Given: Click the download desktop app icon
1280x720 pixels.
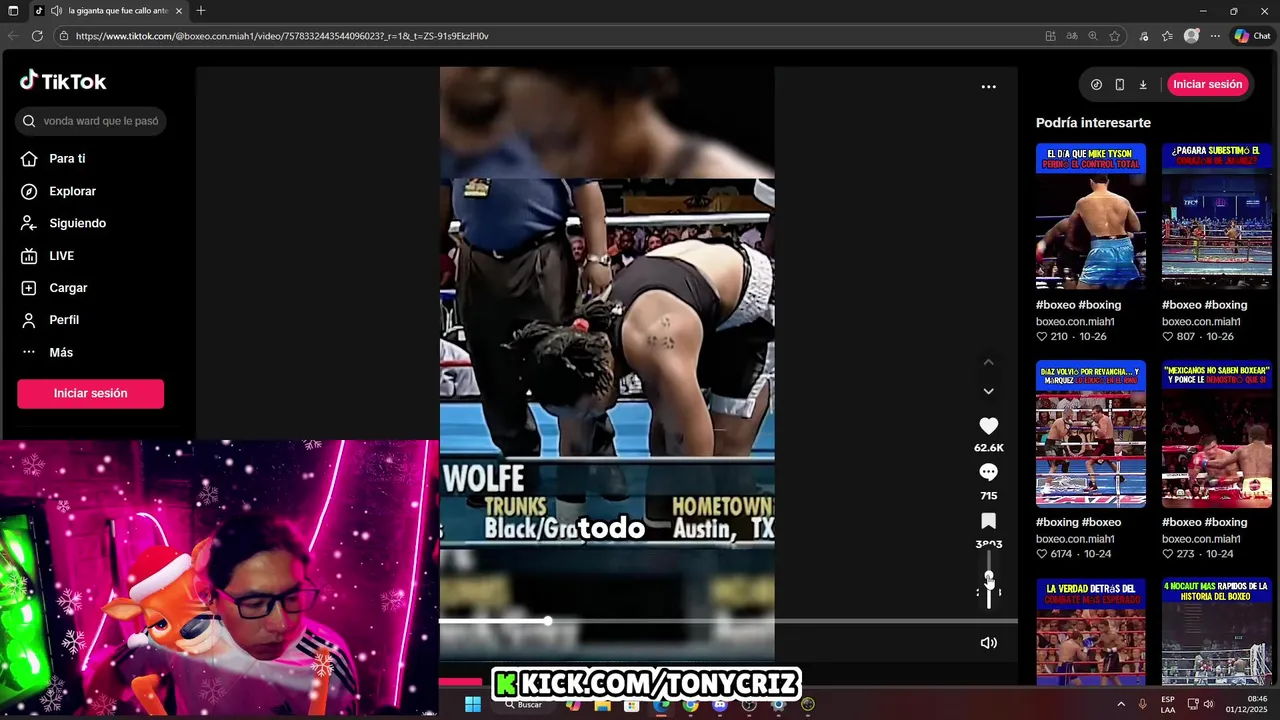Looking at the screenshot, I should 1143,85.
